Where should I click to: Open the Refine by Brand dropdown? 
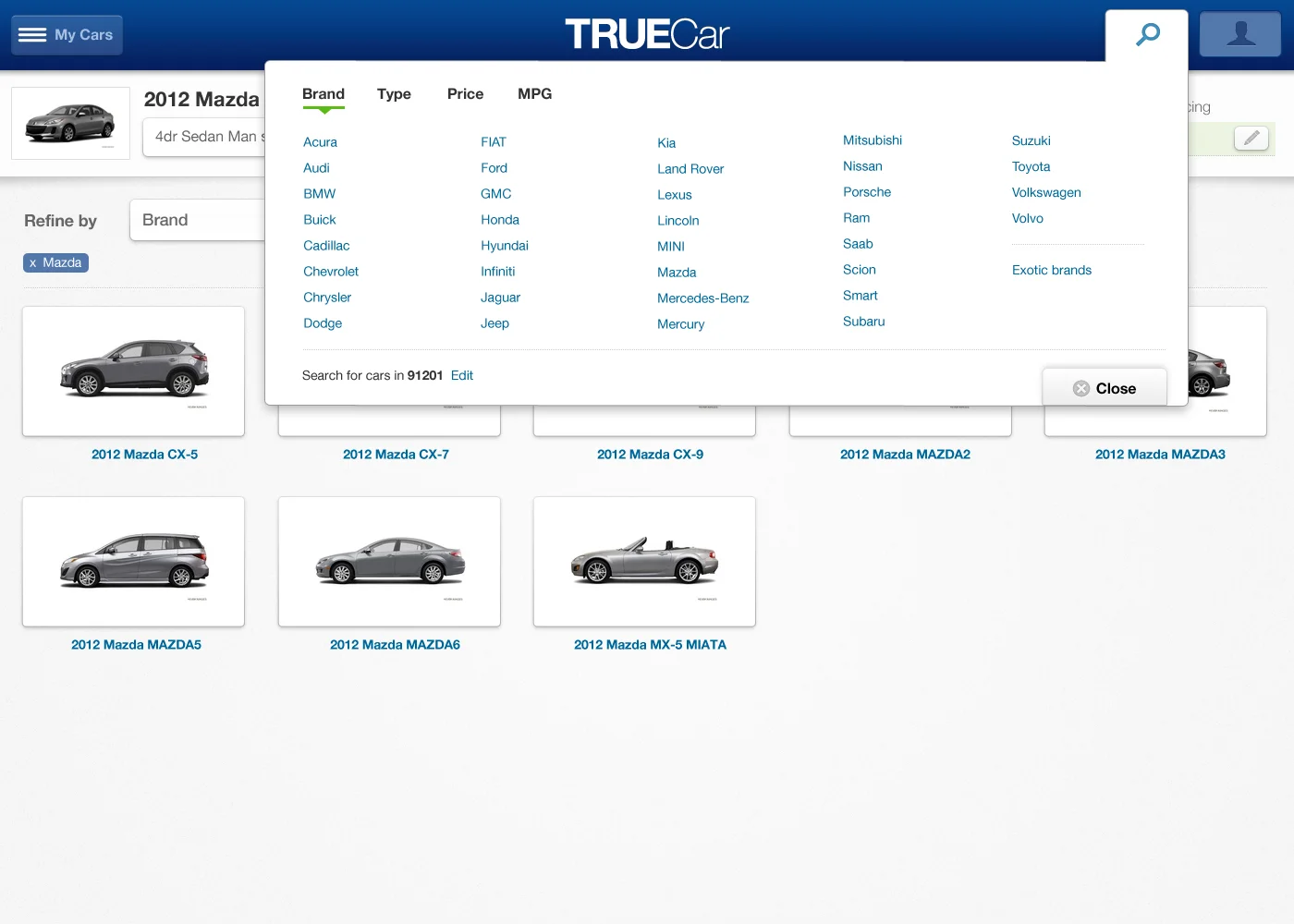point(199,220)
